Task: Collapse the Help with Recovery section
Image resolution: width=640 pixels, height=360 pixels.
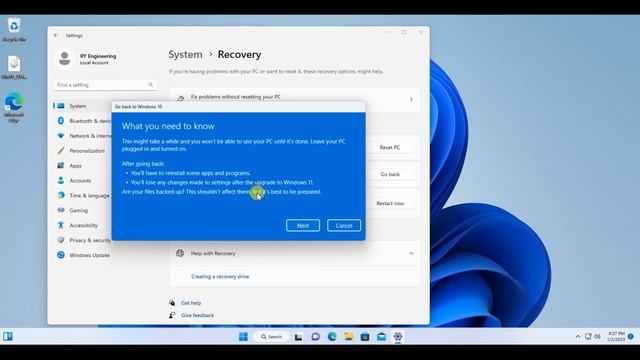Action: (411, 253)
